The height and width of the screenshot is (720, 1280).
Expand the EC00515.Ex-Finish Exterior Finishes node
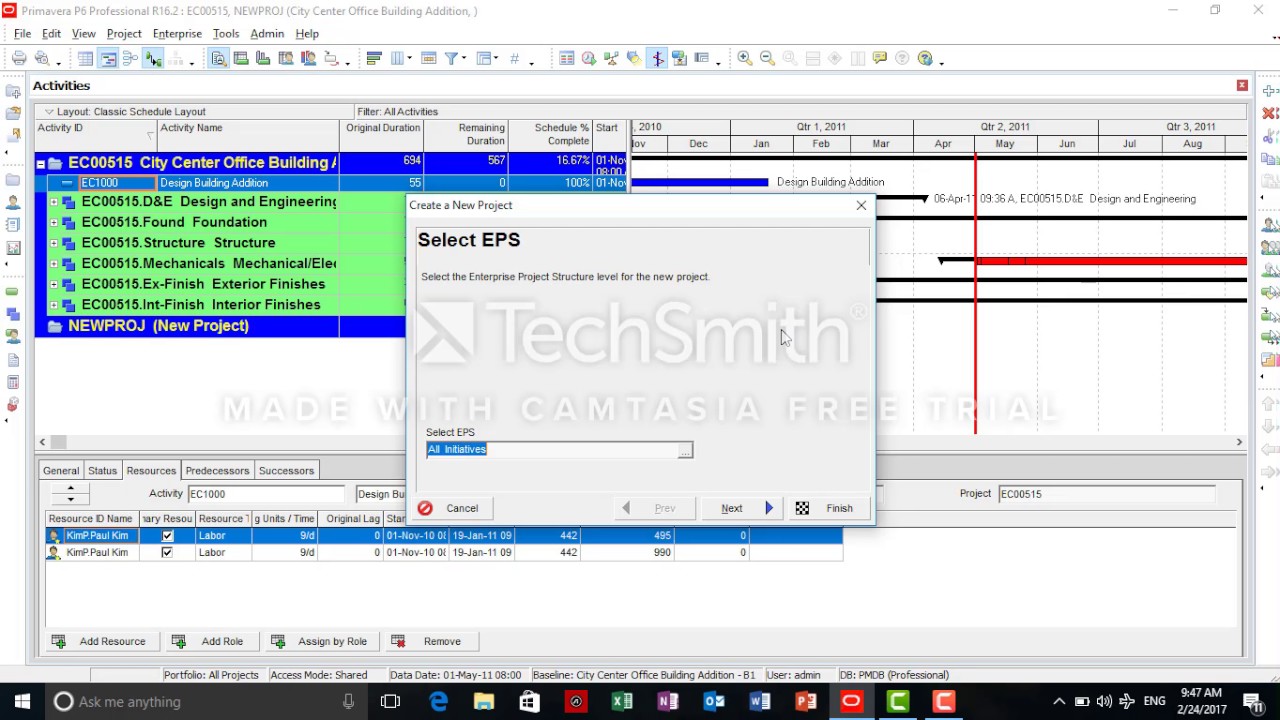pyautogui.click(x=54, y=284)
